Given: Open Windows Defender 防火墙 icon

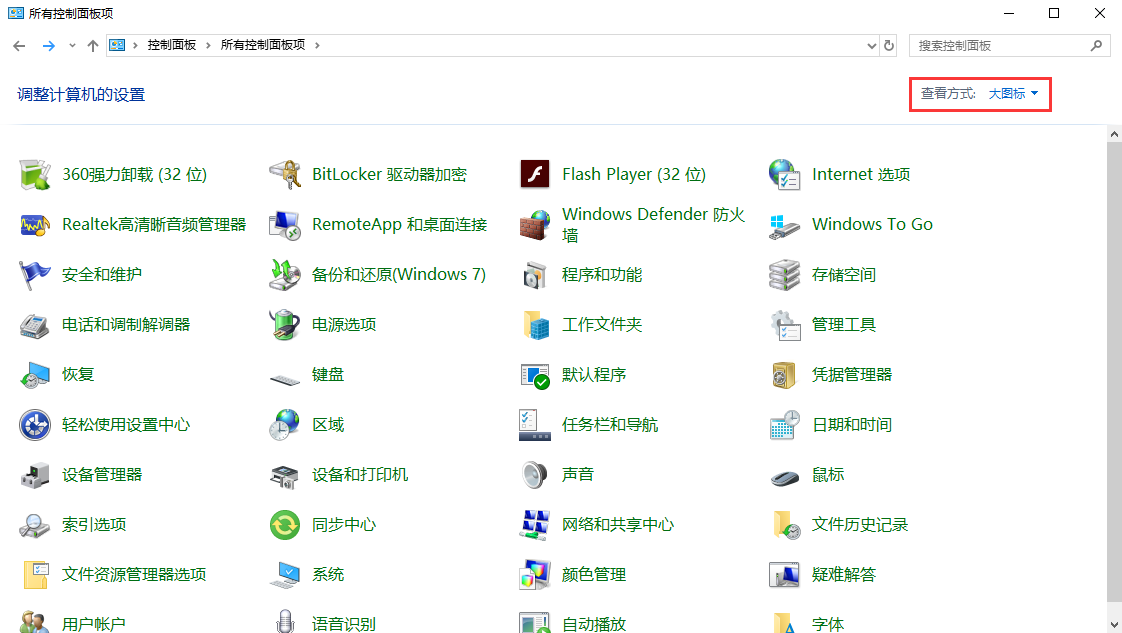Looking at the screenshot, I should tap(535, 224).
